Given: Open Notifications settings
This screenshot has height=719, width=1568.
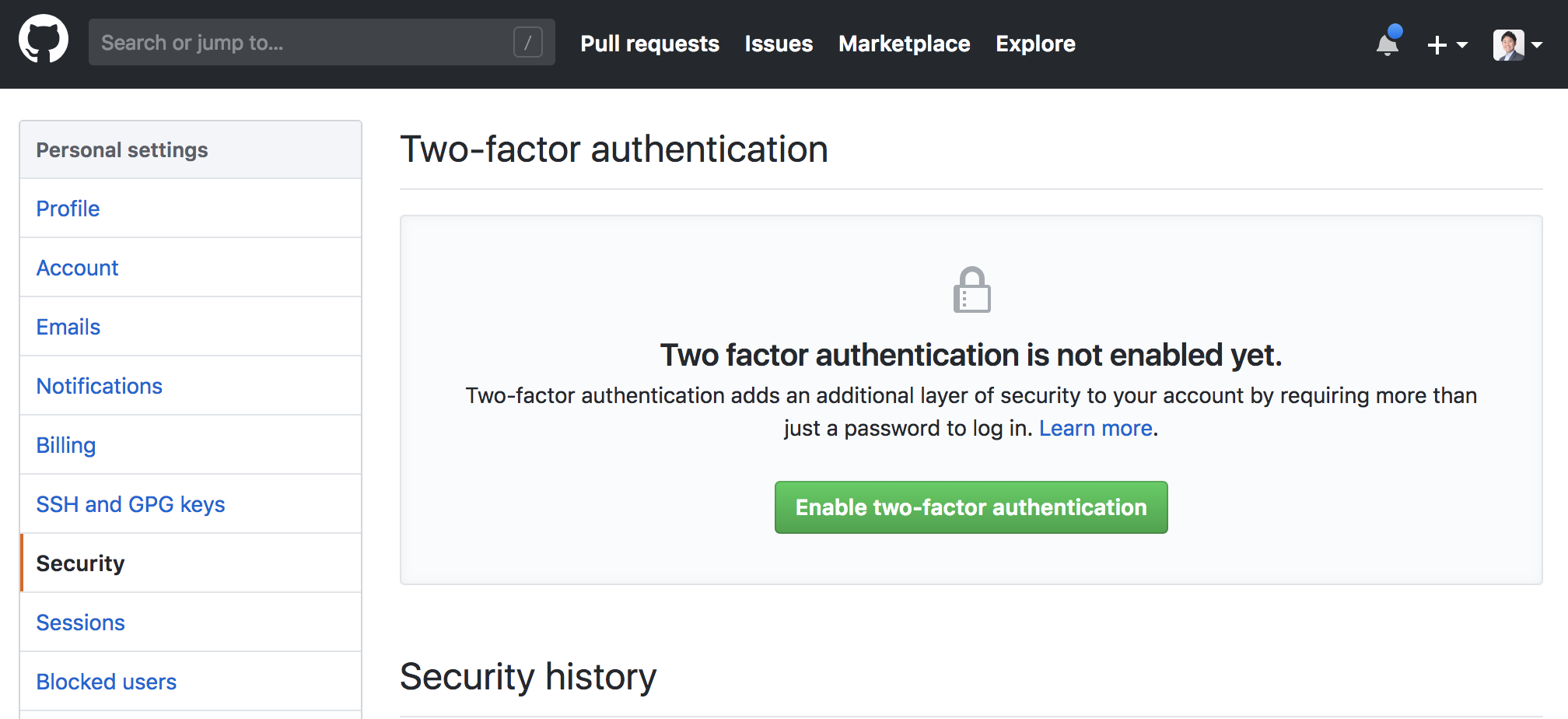Looking at the screenshot, I should pyautogui.click(x=99, y=385).
